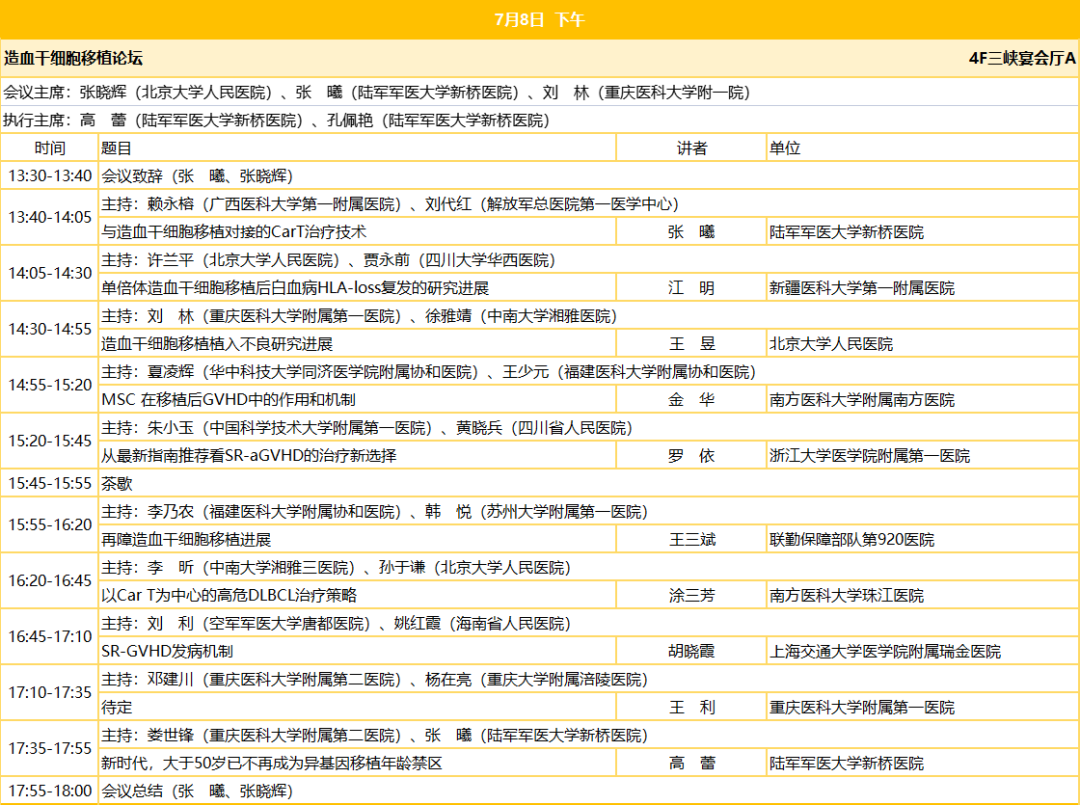Select the '16:20-16:45' time cell
This screenshot has height=805, width=1080.
(50, 581)
